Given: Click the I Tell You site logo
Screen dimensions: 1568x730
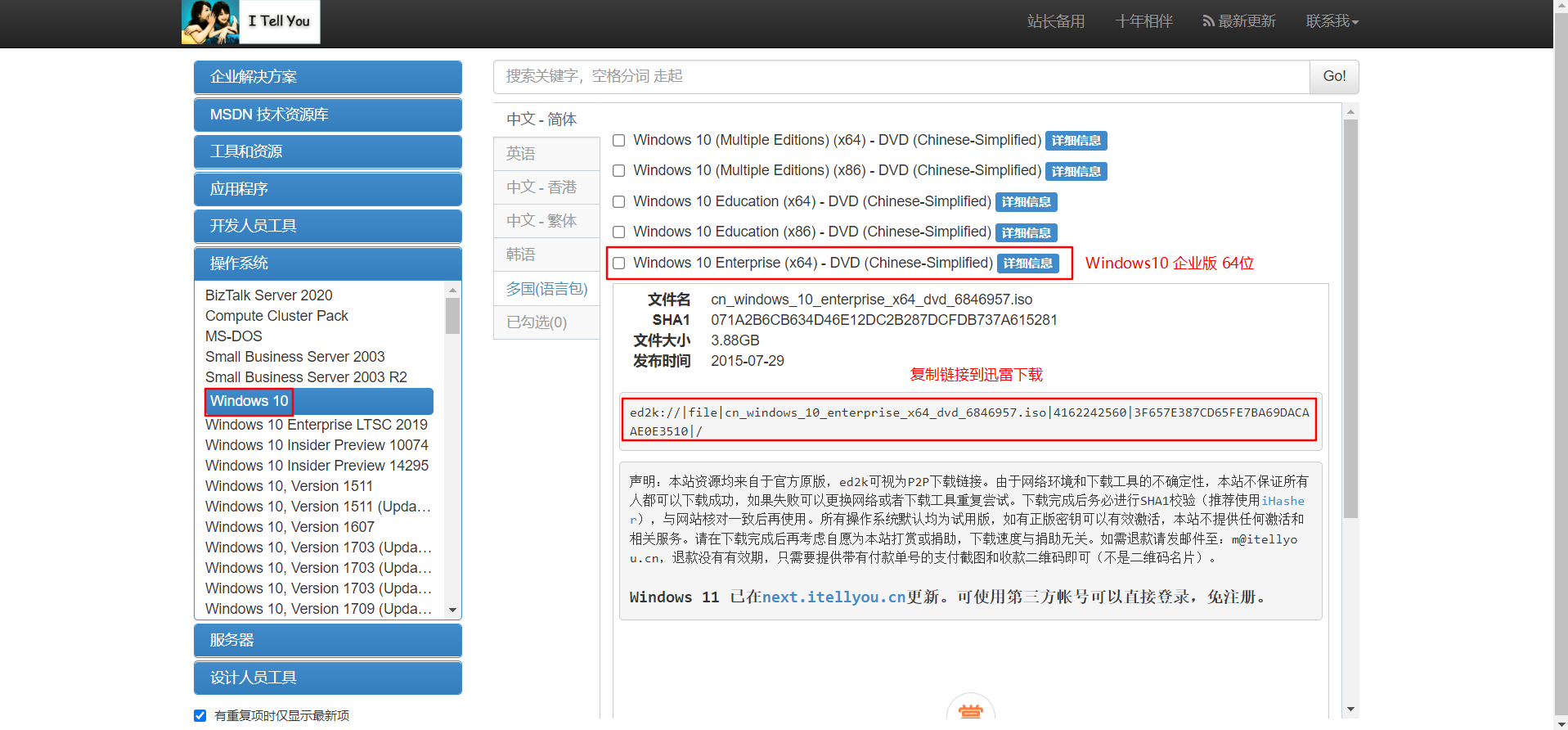Looking at the screenshot, I should pos(250,22).
